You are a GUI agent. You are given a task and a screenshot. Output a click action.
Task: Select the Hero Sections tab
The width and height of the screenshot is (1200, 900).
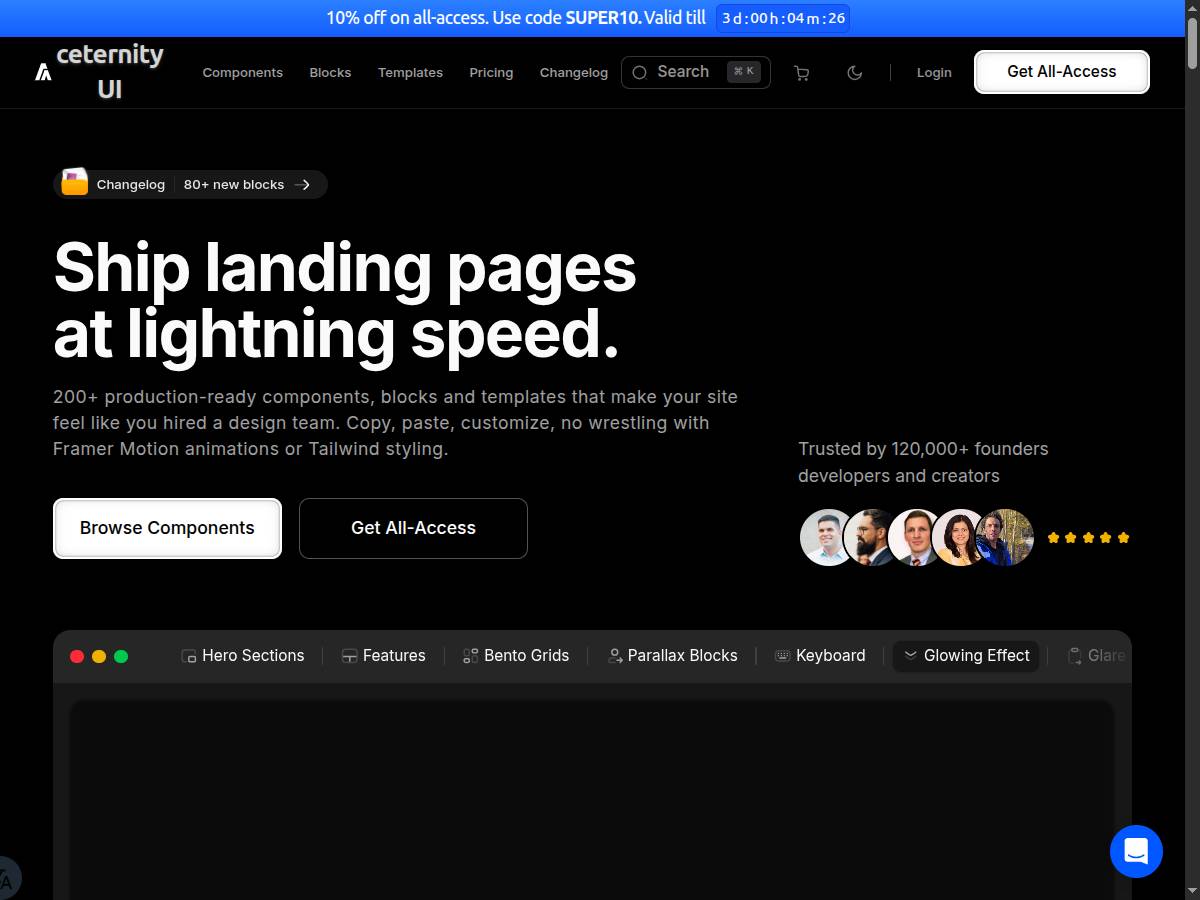point(243,656)
